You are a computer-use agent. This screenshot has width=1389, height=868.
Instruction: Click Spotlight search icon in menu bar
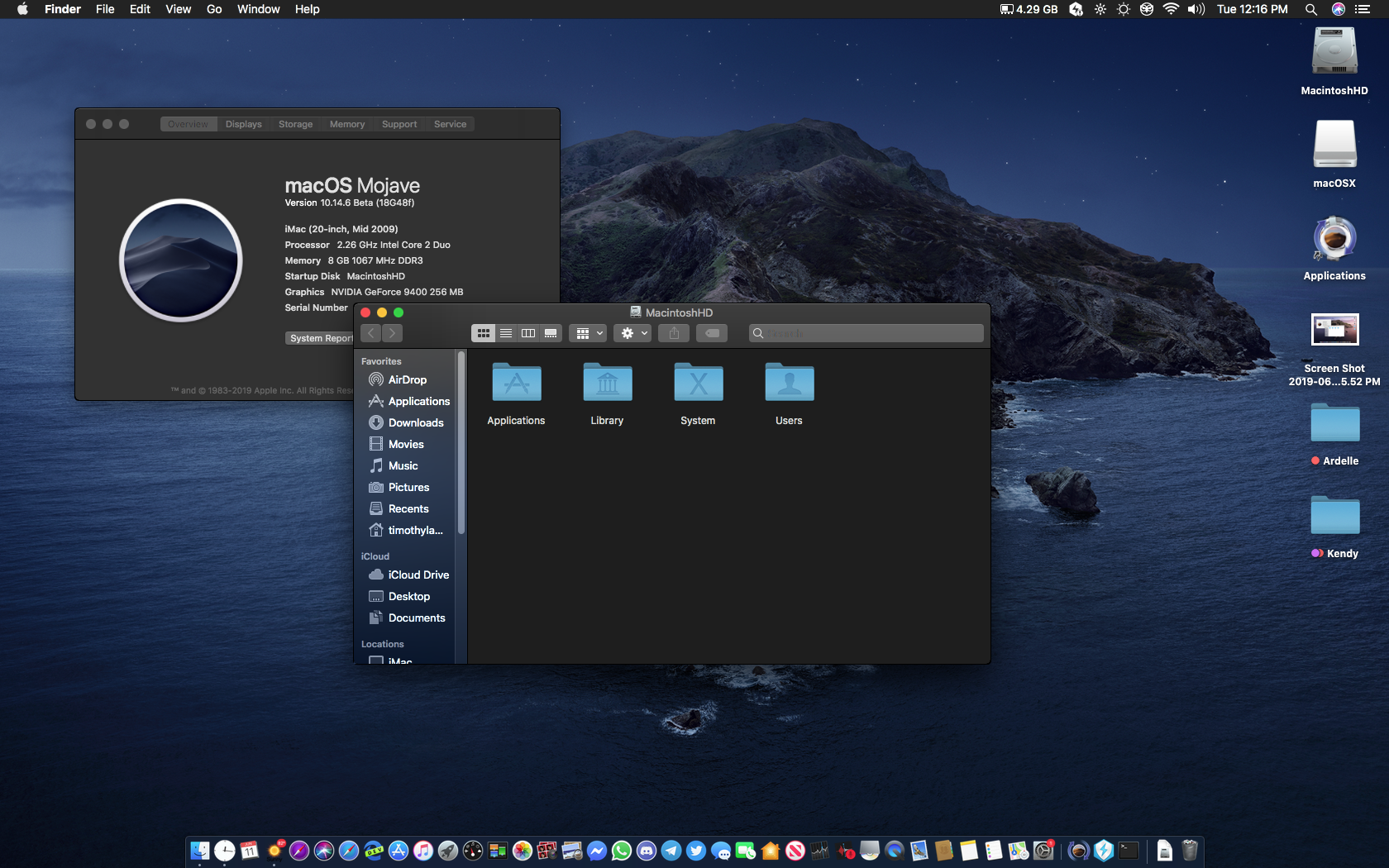(x=1311, y=9)
